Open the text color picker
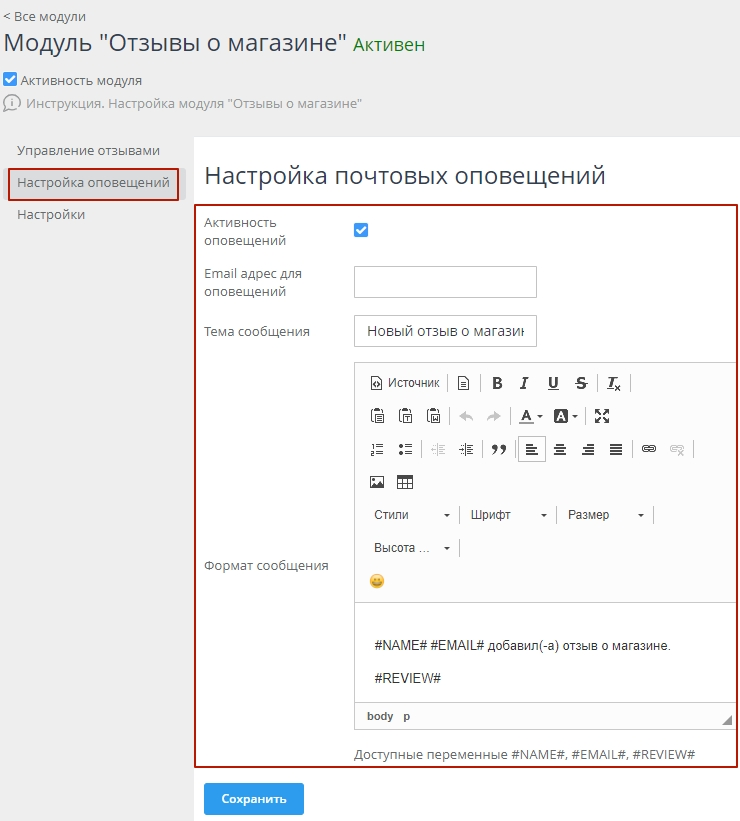The image size is (740, 821). [529, 416]
